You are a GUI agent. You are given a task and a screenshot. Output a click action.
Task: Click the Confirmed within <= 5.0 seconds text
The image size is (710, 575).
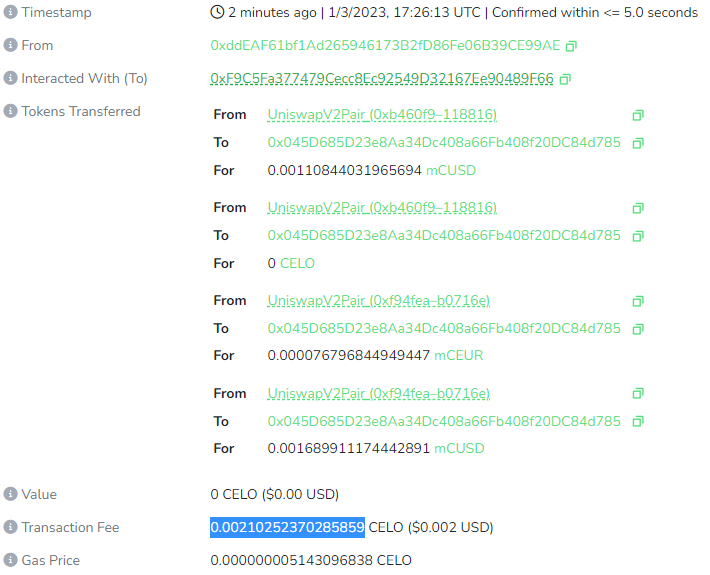click(x=595, y=12)
